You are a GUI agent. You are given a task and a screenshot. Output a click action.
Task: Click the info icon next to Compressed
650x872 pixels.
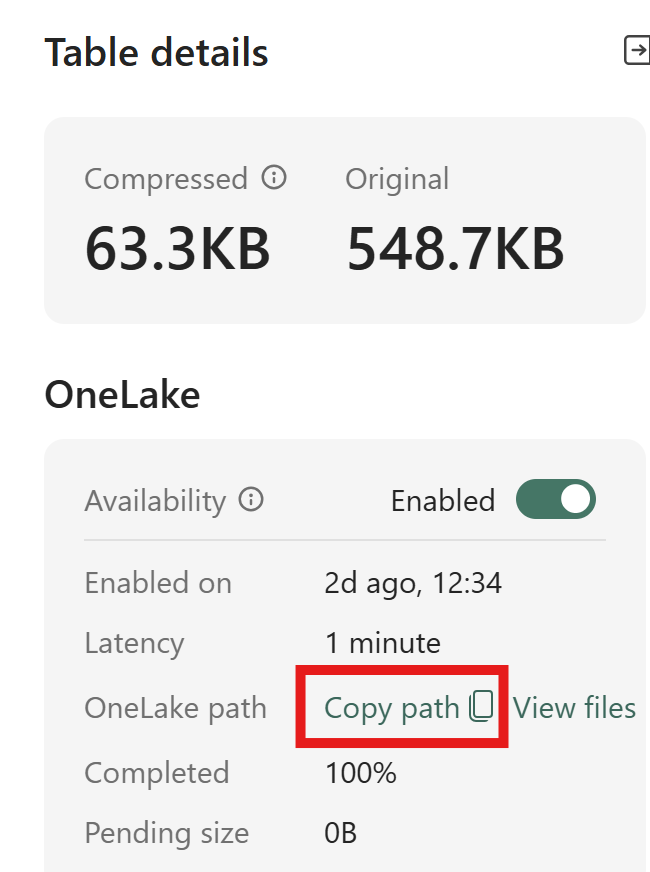point(274,177)
